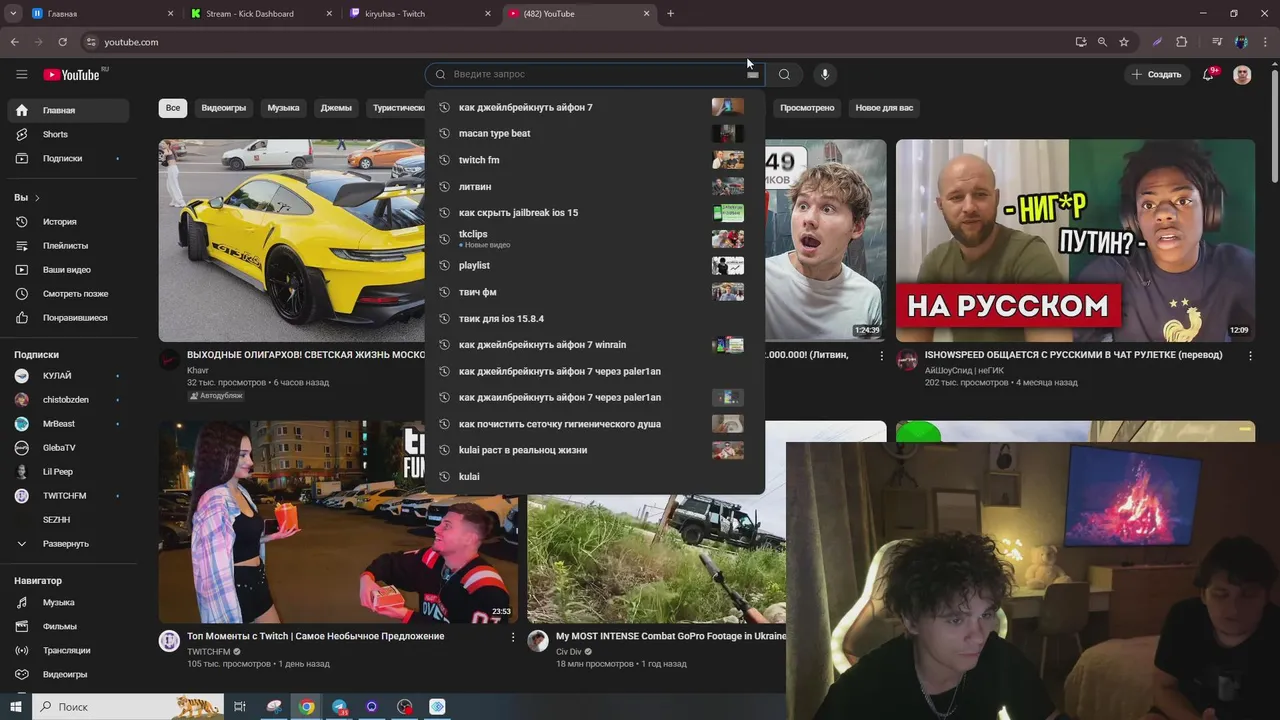Open Смотреть позже in the sidebar
This screenshot has width=1280, height=720.
[68, 293]
